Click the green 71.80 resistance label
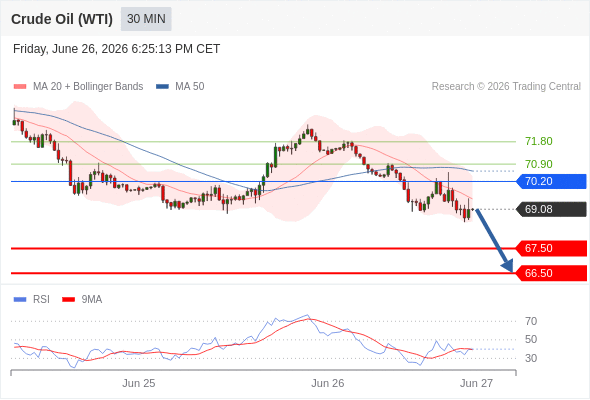Viewport: 590px width, 400px height. tap(539, 141)
